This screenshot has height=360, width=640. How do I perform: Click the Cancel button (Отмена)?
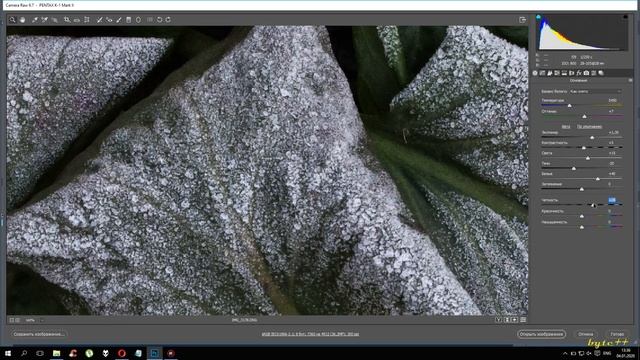(586, 334)
